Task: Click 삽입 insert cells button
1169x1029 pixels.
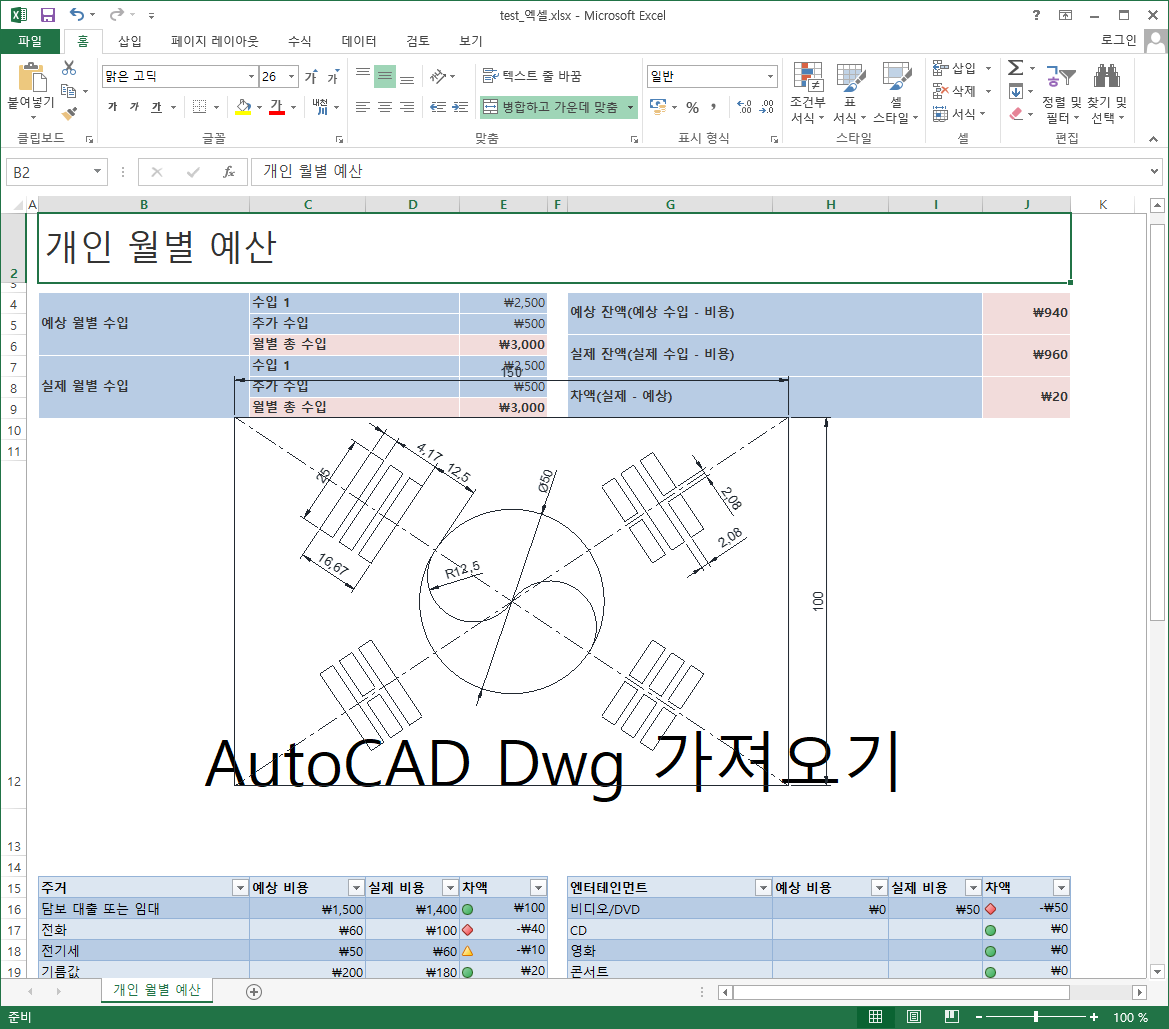Action: click(x=955, y=68)
